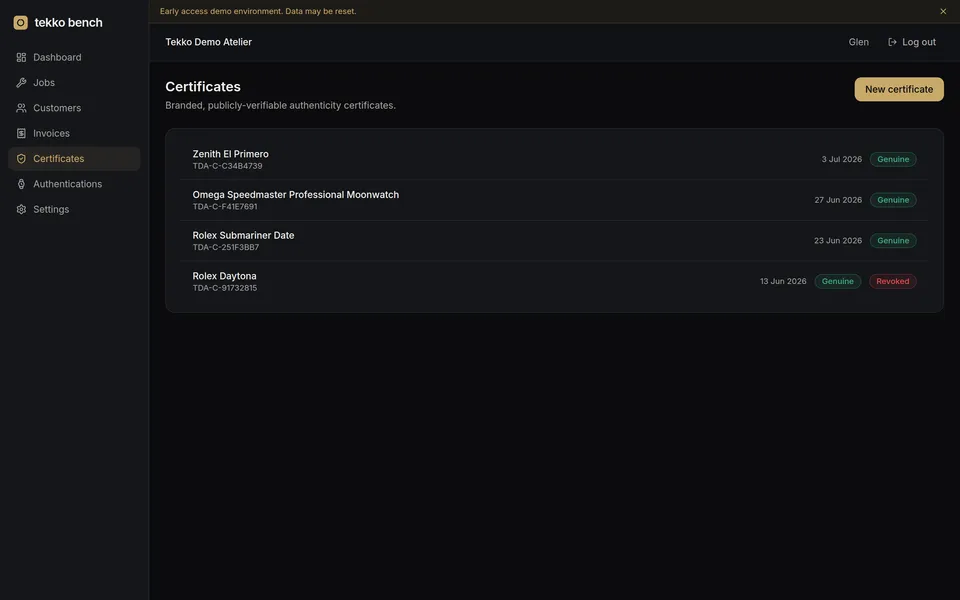Screen dimensions: 960x600
Task: Go to the Jobs page
Action: (74, 83)
